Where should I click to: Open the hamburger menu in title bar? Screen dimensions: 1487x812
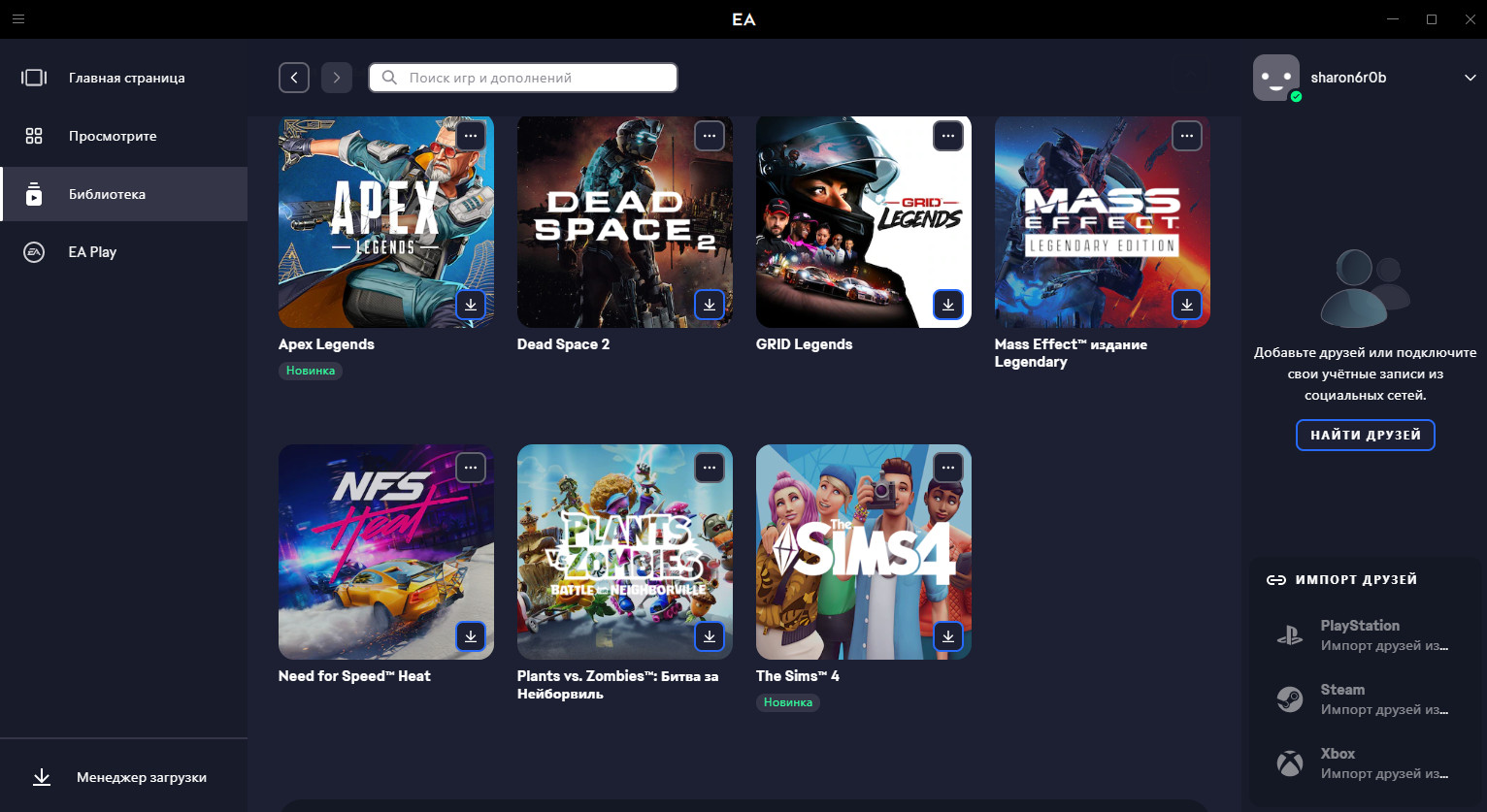pyautogui.click(x=18, y=18)
